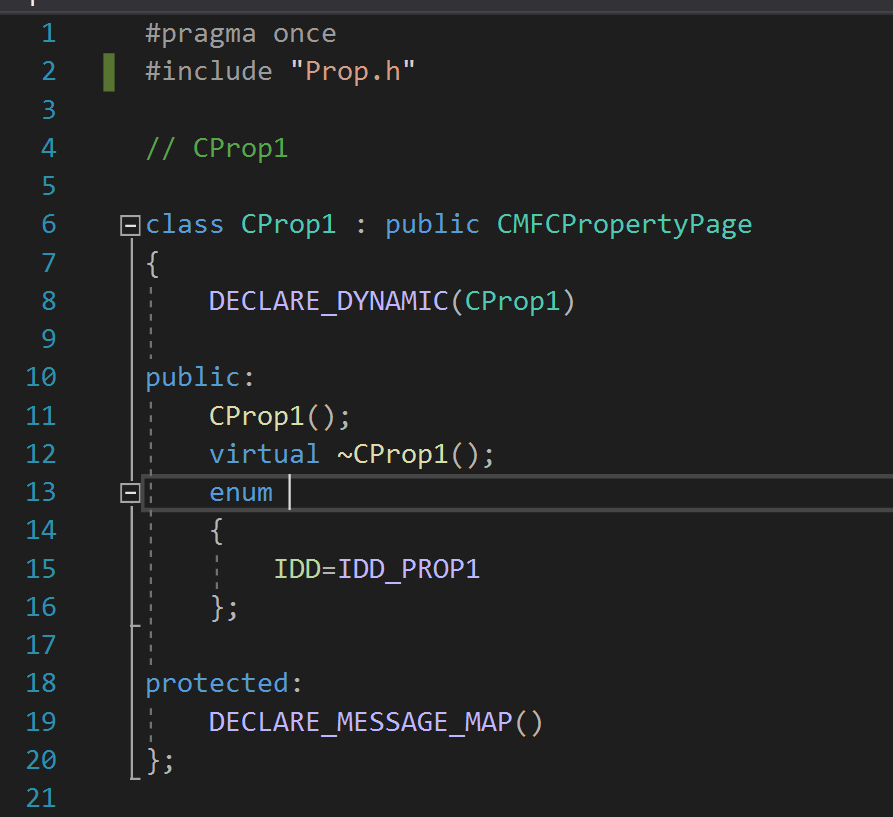Screen dimensions: 893x817
Task: Click the enum closing '};' on line 16
Action: pyautogui.click(x=224, y=607)
